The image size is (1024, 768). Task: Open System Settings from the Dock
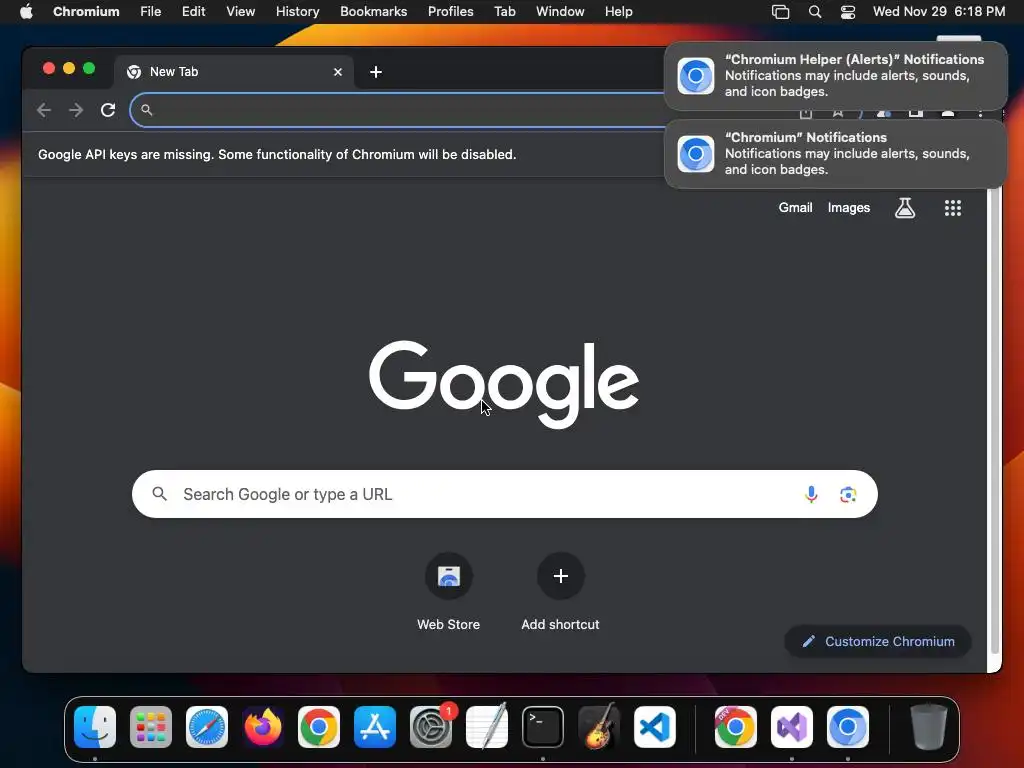[x=431, y=727]
